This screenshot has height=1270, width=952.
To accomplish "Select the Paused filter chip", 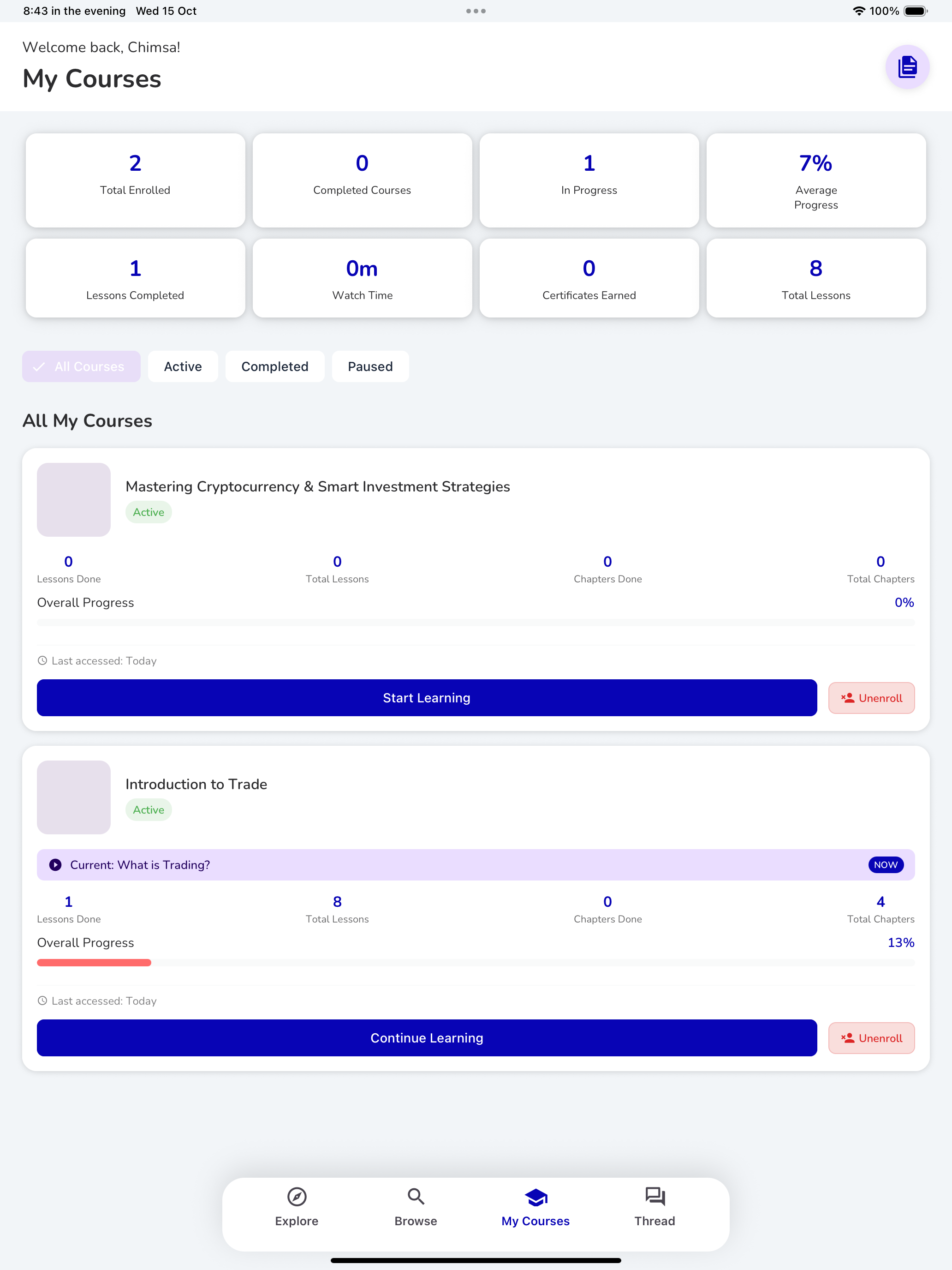I will tap(370, 366).
